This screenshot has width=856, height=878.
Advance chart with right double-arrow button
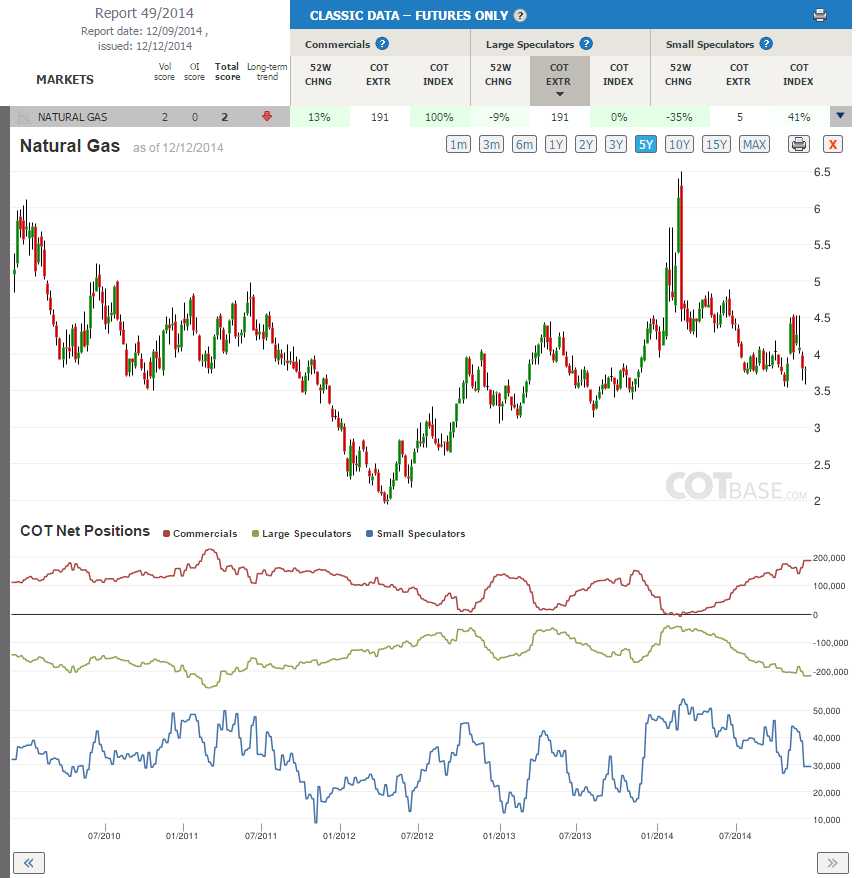832,862
